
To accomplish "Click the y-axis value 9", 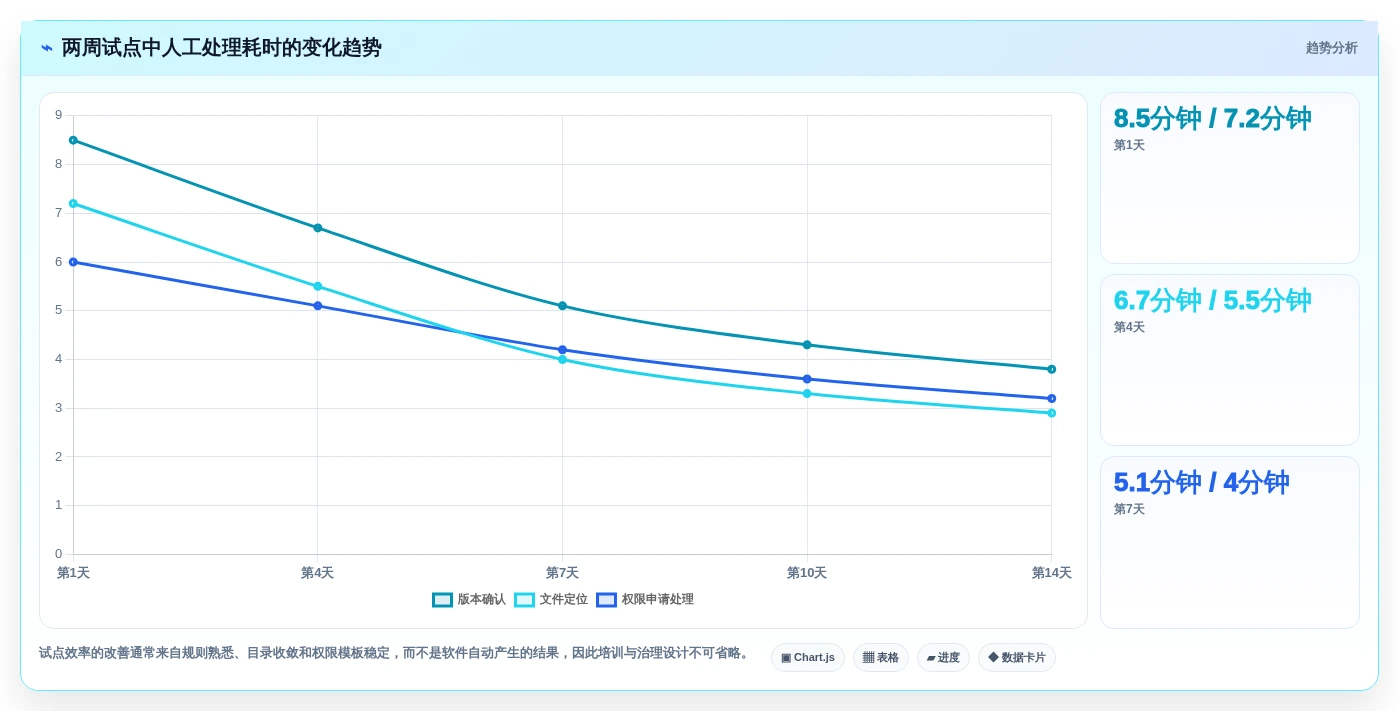I will point(58,115).
